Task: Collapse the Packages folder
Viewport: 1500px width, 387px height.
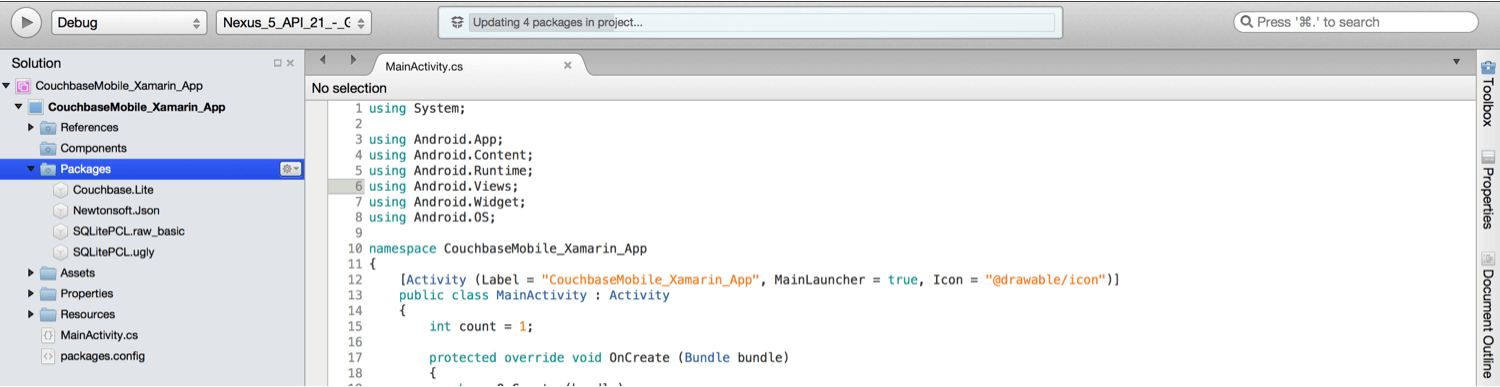Action: (31, 169)
